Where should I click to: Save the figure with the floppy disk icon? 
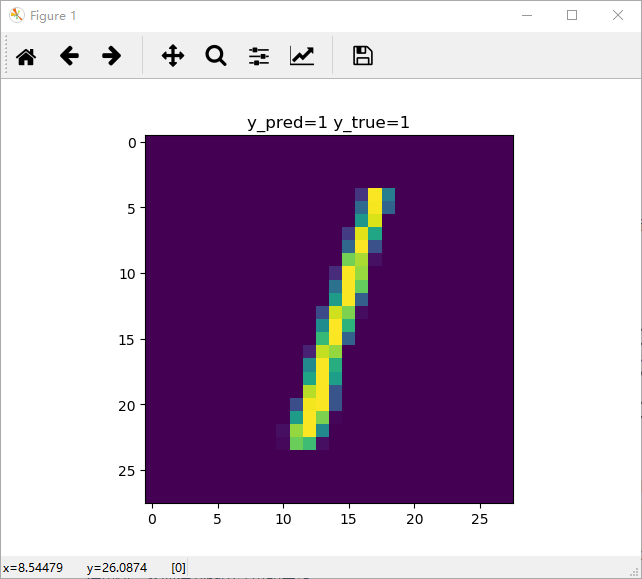coord(363,56)
